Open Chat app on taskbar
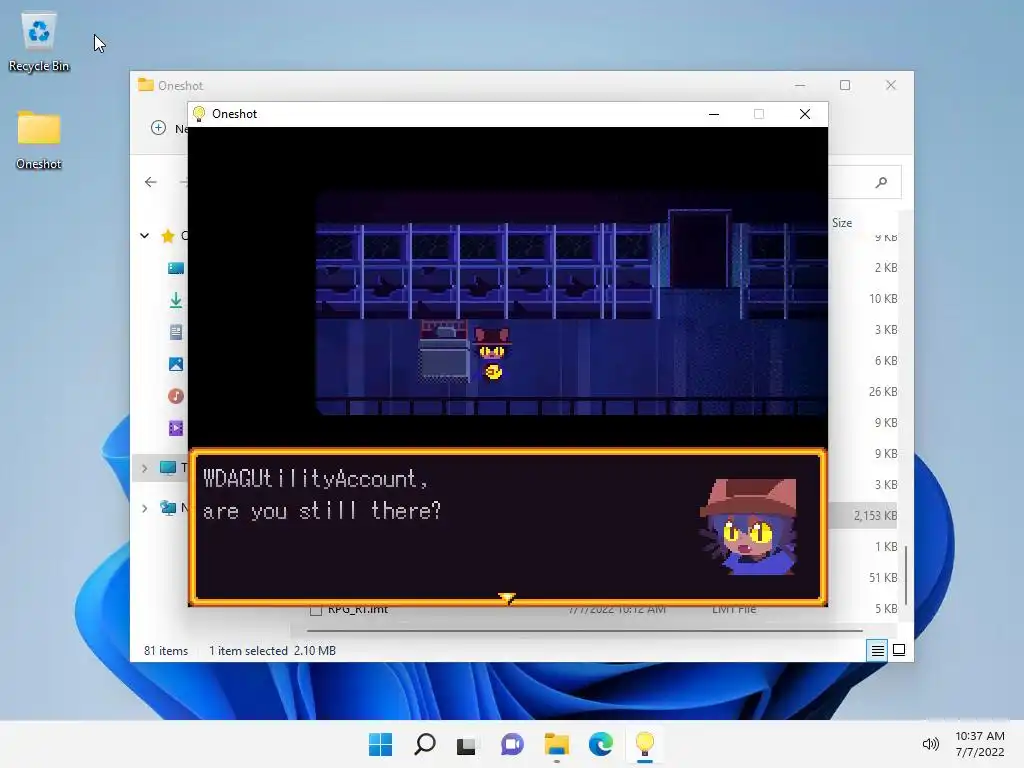1024x768 pixels. 512,744
